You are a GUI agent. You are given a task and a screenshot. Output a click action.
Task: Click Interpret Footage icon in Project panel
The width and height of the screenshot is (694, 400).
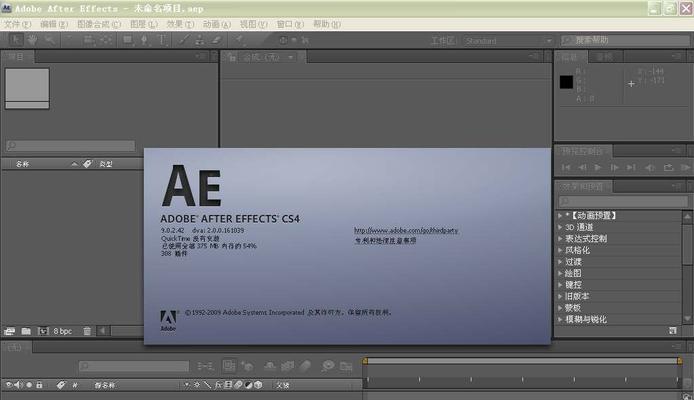9,331
